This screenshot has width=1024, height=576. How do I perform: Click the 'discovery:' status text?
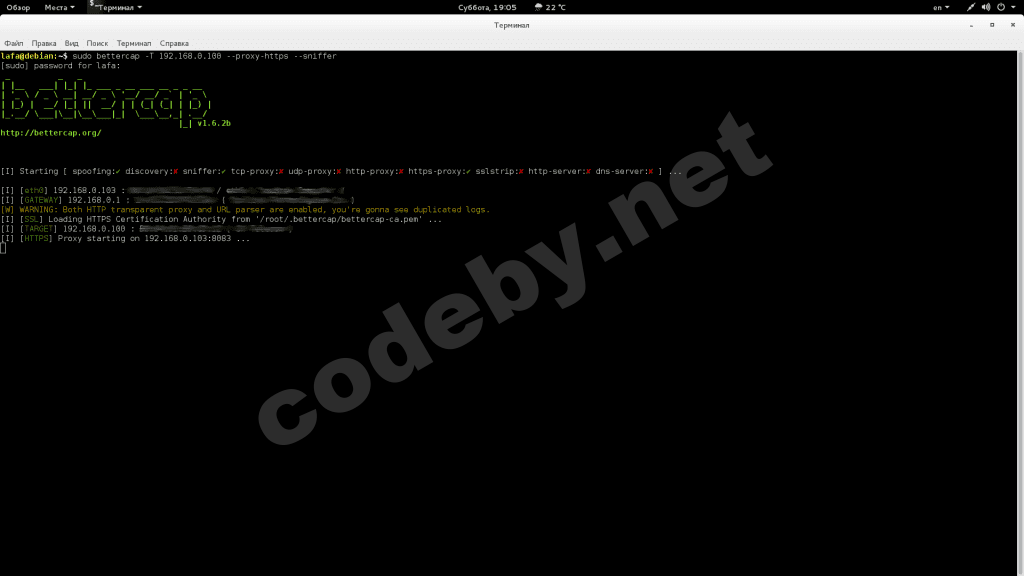[152, 171]
